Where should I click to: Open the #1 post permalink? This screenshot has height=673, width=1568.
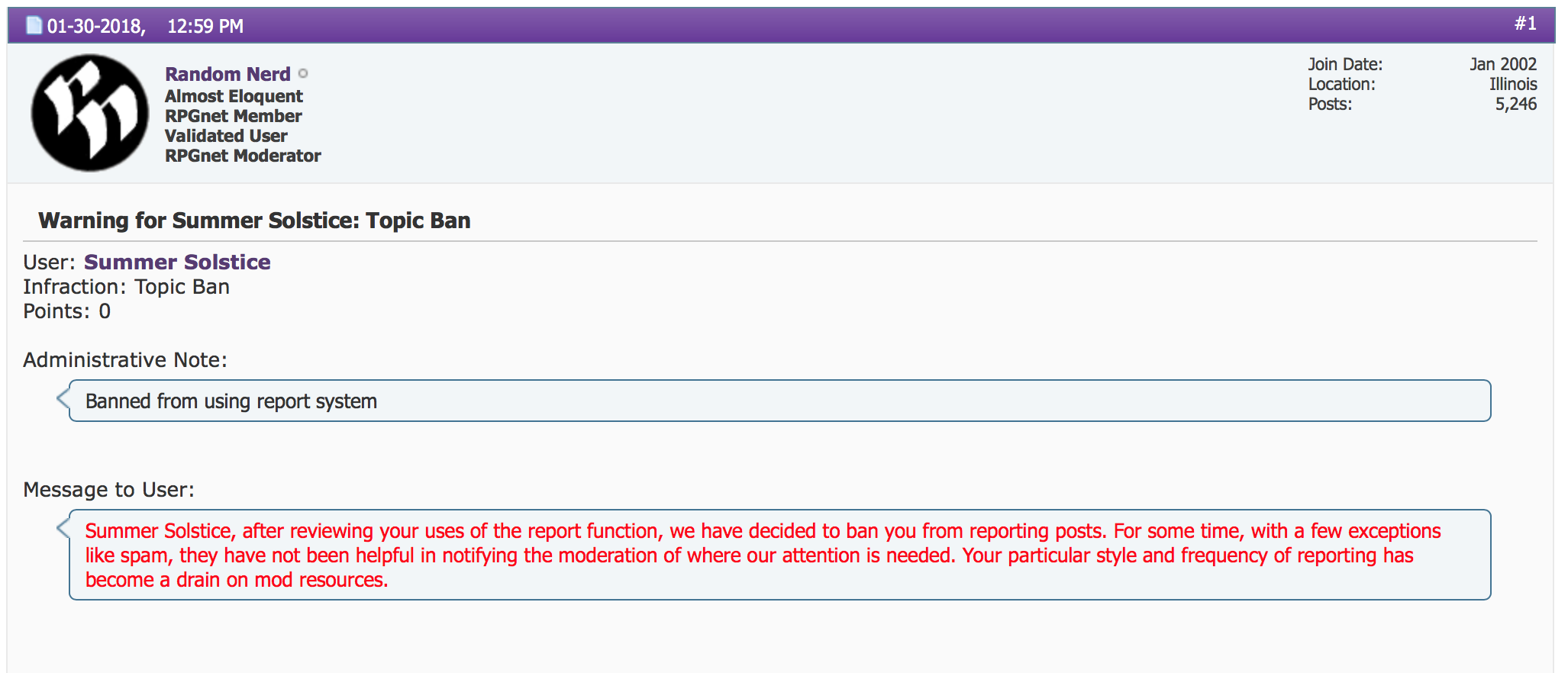coord(1525,24)
